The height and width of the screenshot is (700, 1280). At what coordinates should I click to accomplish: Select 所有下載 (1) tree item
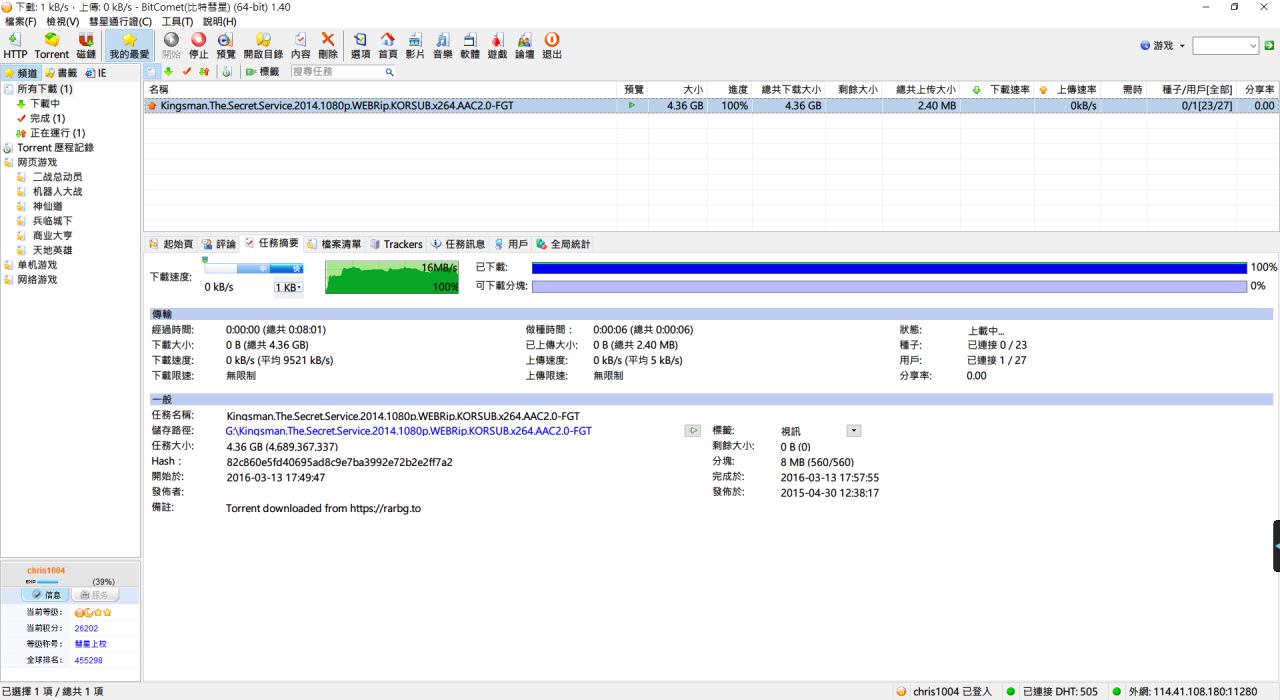38,89
